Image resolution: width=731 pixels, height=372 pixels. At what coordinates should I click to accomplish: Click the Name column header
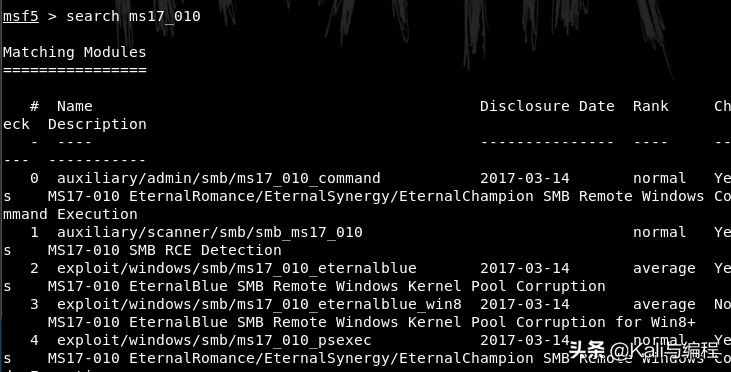pyautogui.click(x=75, y=106)
